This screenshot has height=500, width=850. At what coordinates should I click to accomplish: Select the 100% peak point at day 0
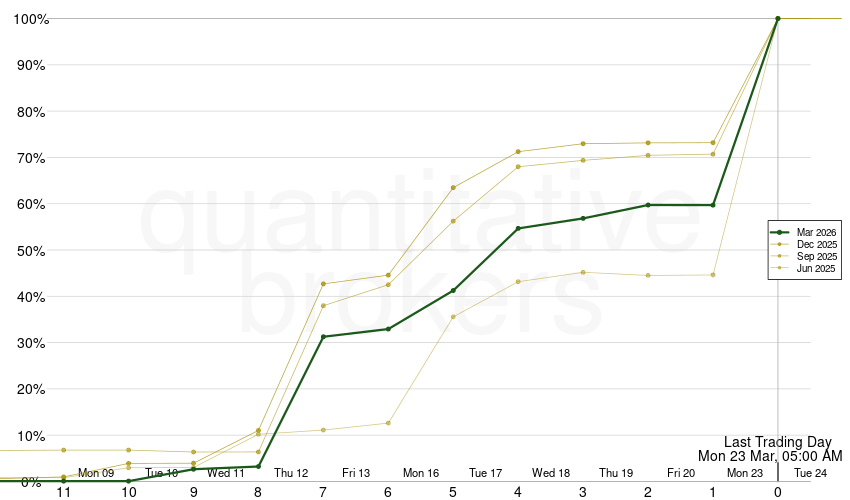click(x=778, y=18)
